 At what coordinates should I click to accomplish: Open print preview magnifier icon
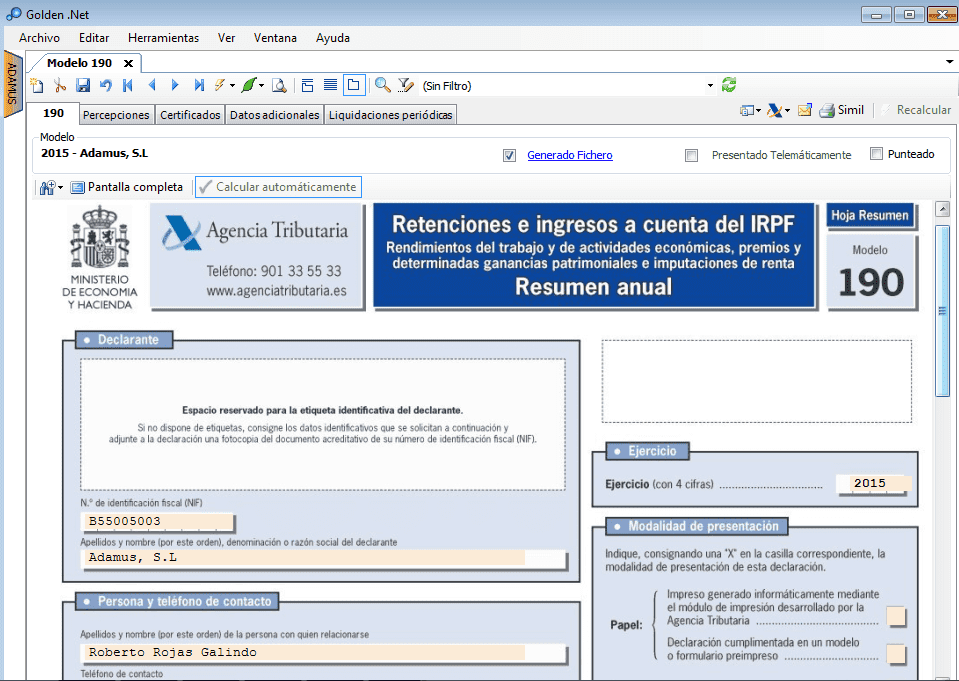[x=279, y=86]
